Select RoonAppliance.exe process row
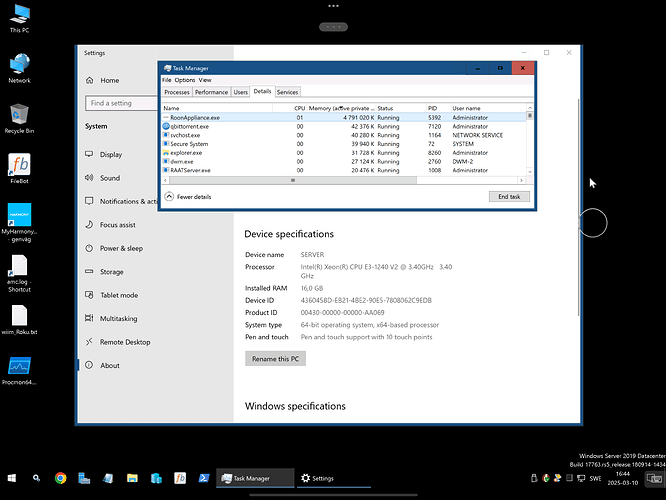Image resolution: width=666 pixels, height=500 pixels. point(344,118)
